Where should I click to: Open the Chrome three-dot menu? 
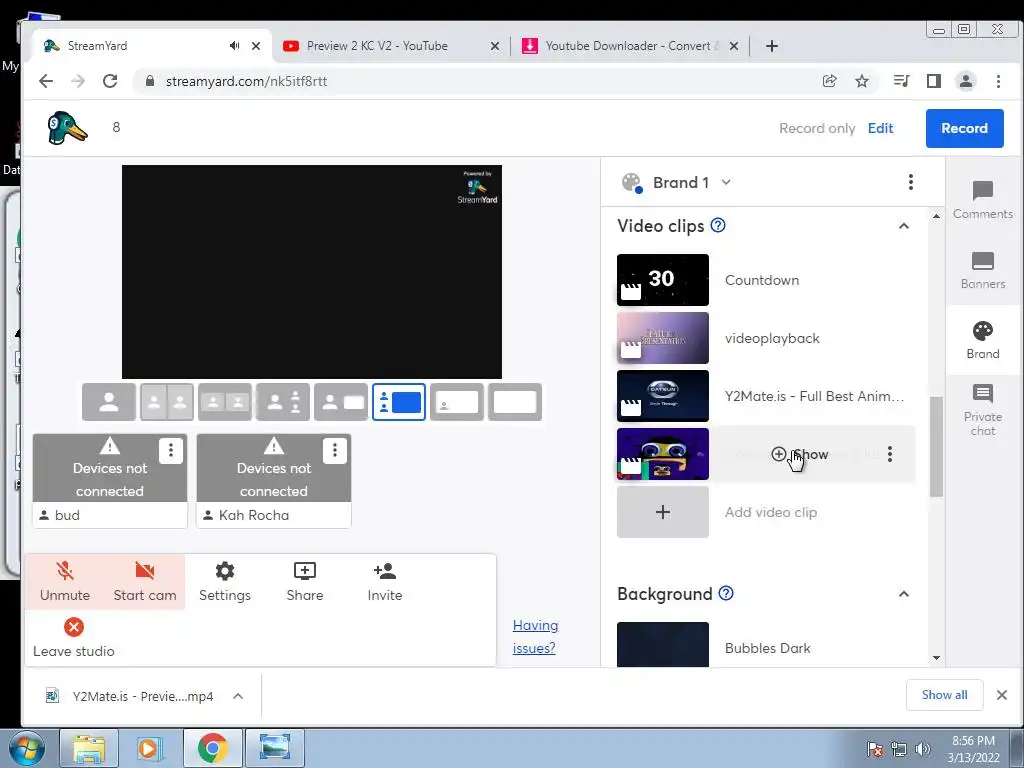(998, 81)
